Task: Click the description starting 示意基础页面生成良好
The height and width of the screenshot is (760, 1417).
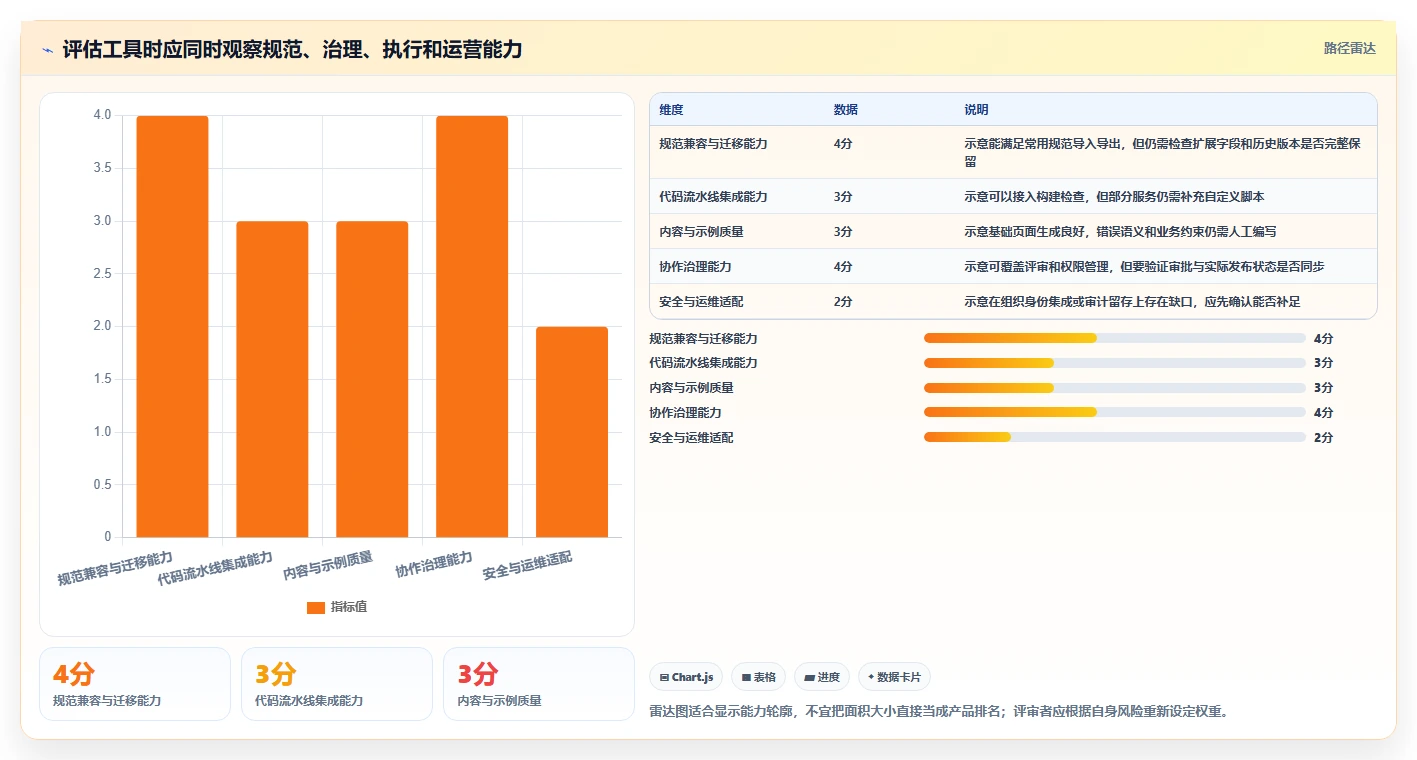Action: pyautogui.click(x=1120, y=231)
